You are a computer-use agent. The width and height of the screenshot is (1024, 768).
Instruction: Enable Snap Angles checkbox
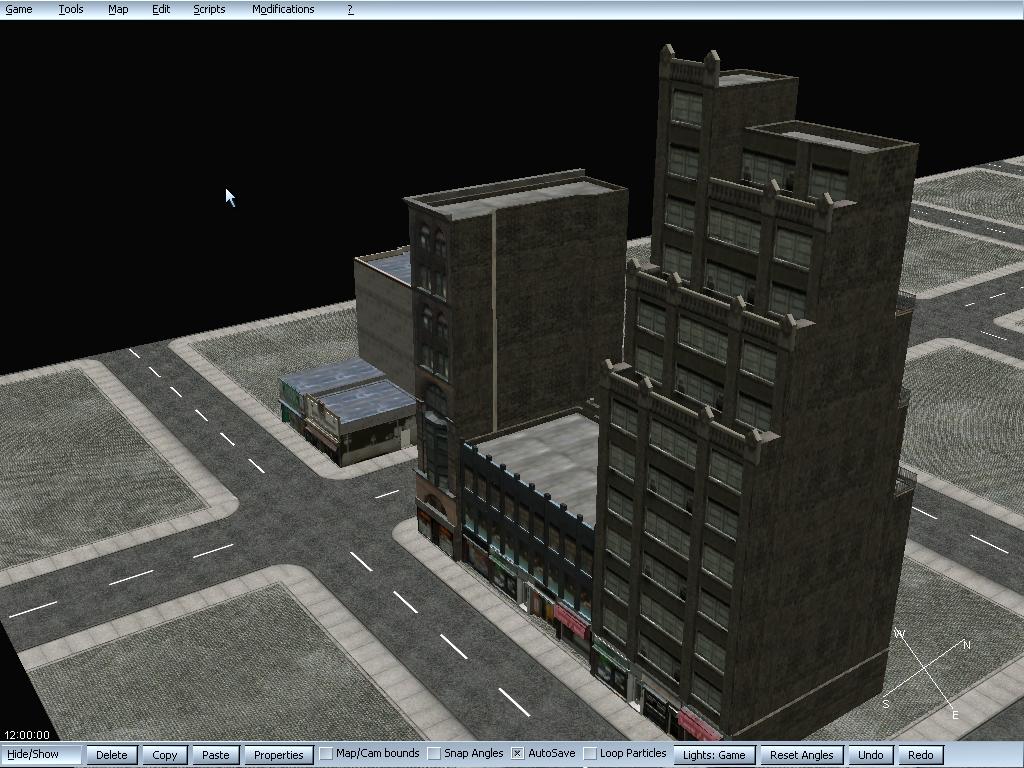(x=434, y=754)
